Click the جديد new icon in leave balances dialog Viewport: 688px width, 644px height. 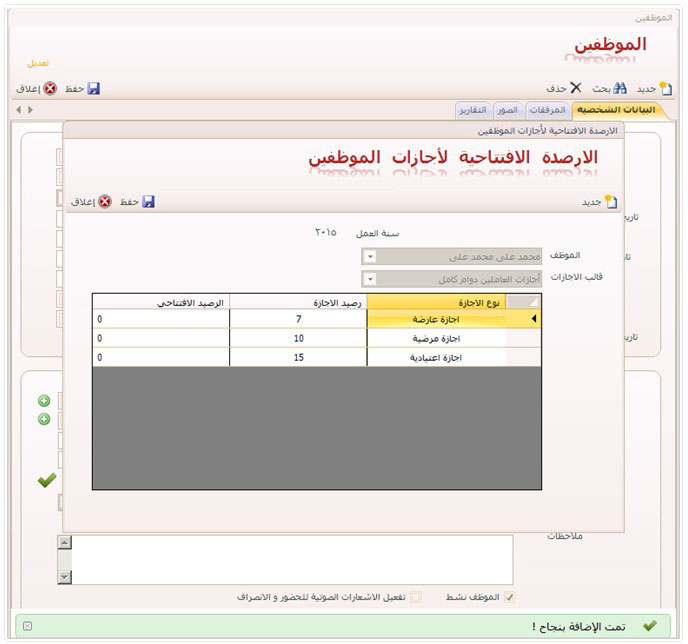611,201
